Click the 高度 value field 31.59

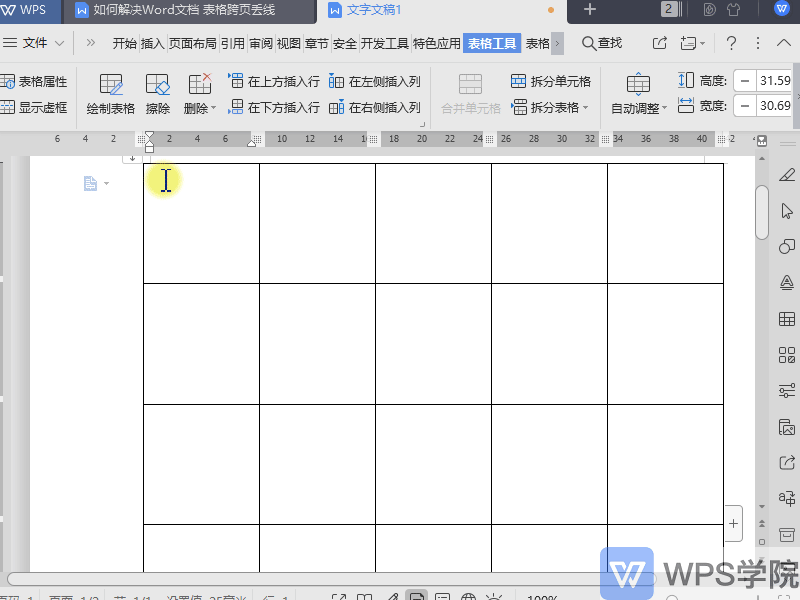pos(774,81)
